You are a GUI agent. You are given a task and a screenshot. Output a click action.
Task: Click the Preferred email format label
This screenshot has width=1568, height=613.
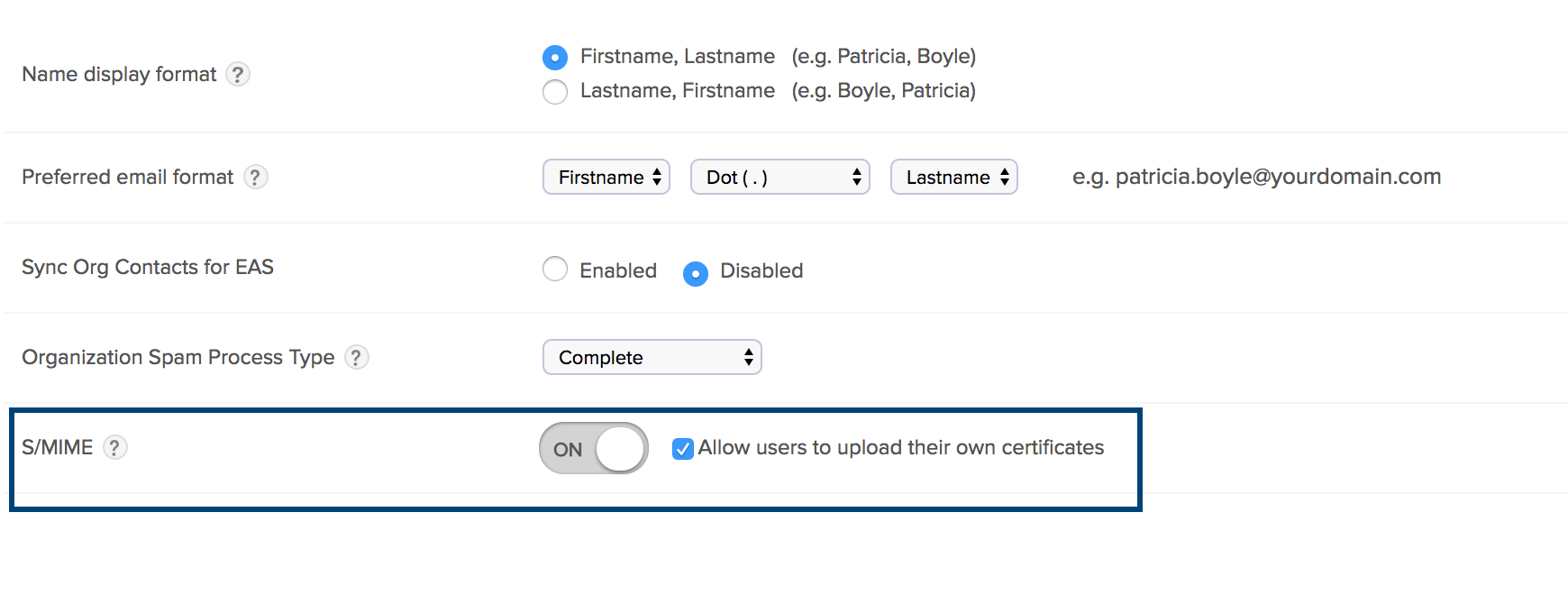point(127,177)
